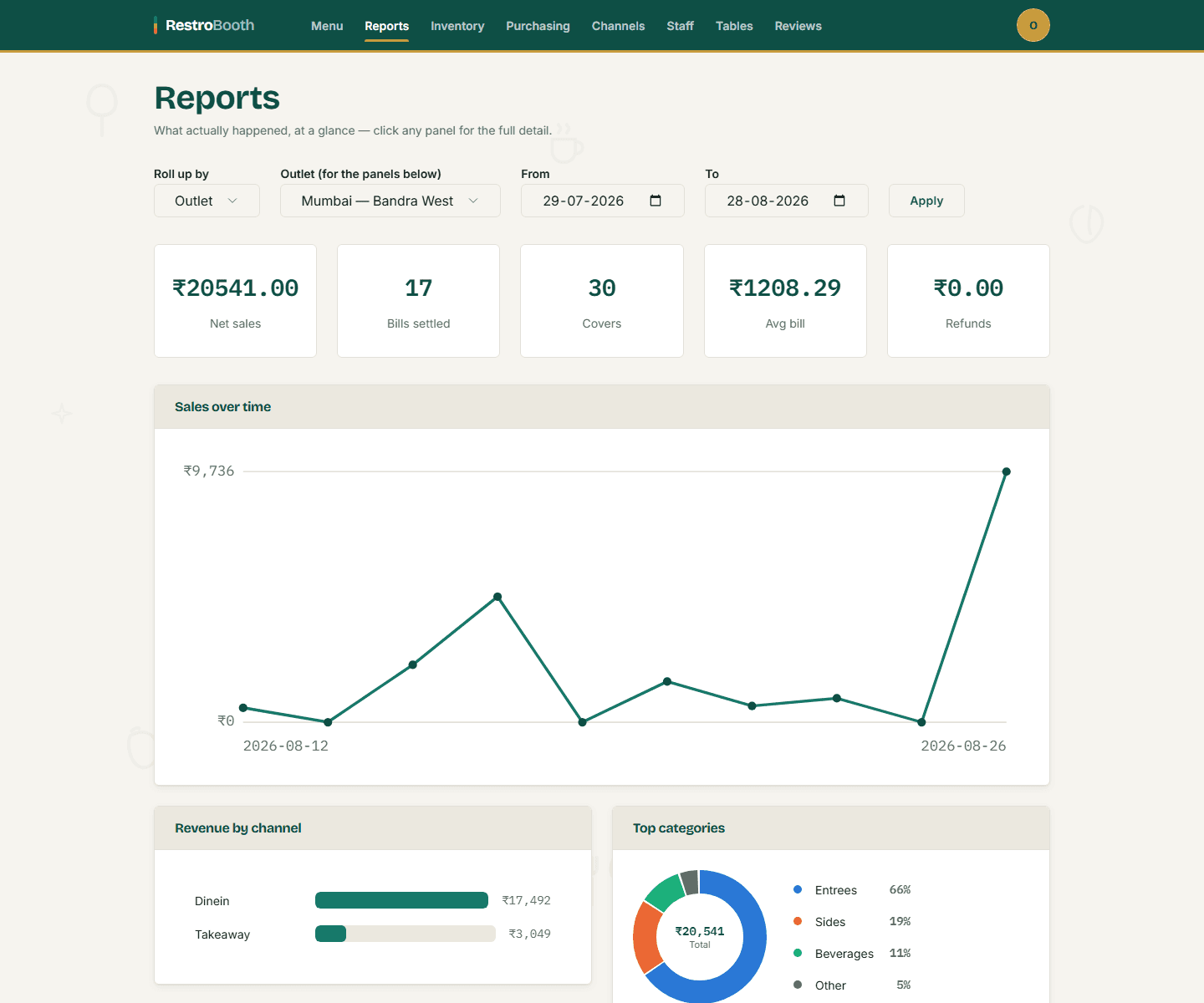Viewport: 1204px width, 1003px height.
Task: Click the 2026-08-26 axis label
Action: [x=963, y=746]
